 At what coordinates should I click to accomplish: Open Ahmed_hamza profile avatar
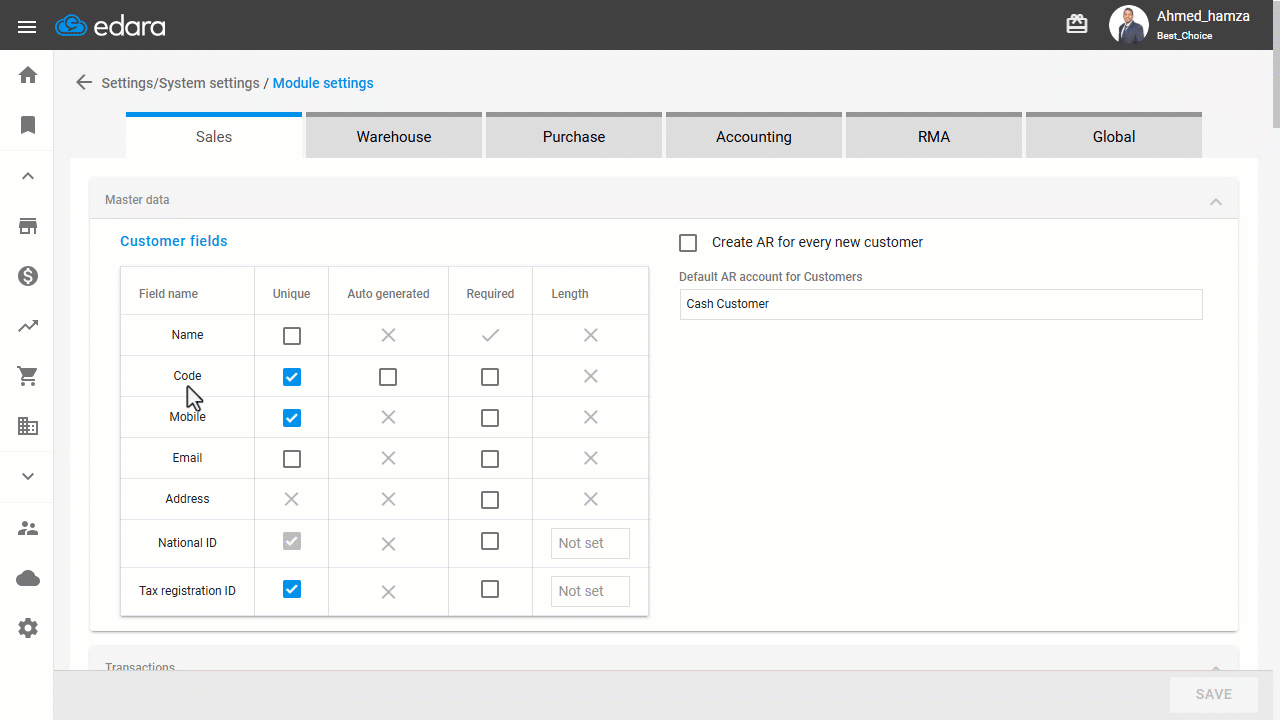click(1129, 25)
